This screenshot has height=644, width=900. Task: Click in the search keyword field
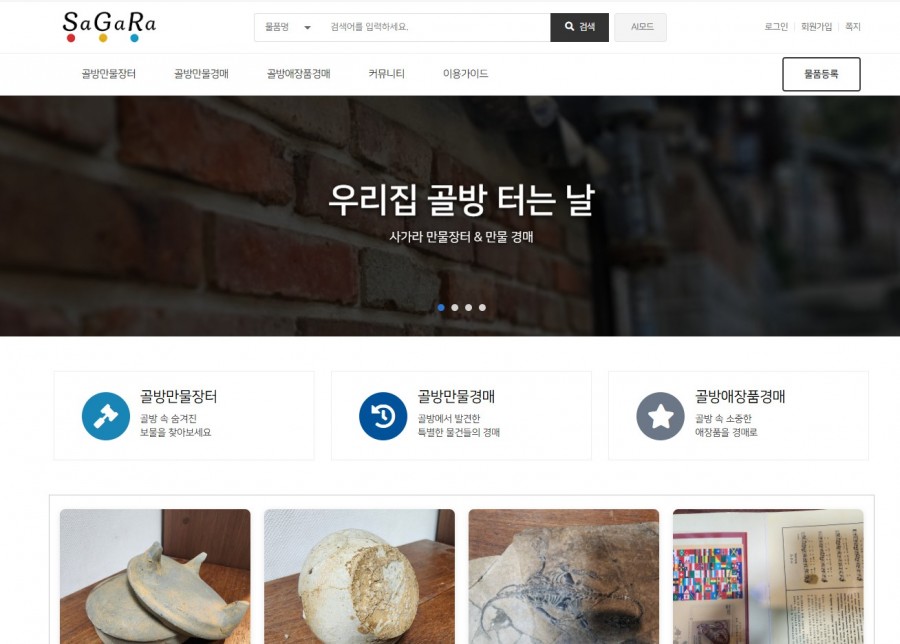pos(435,27)
